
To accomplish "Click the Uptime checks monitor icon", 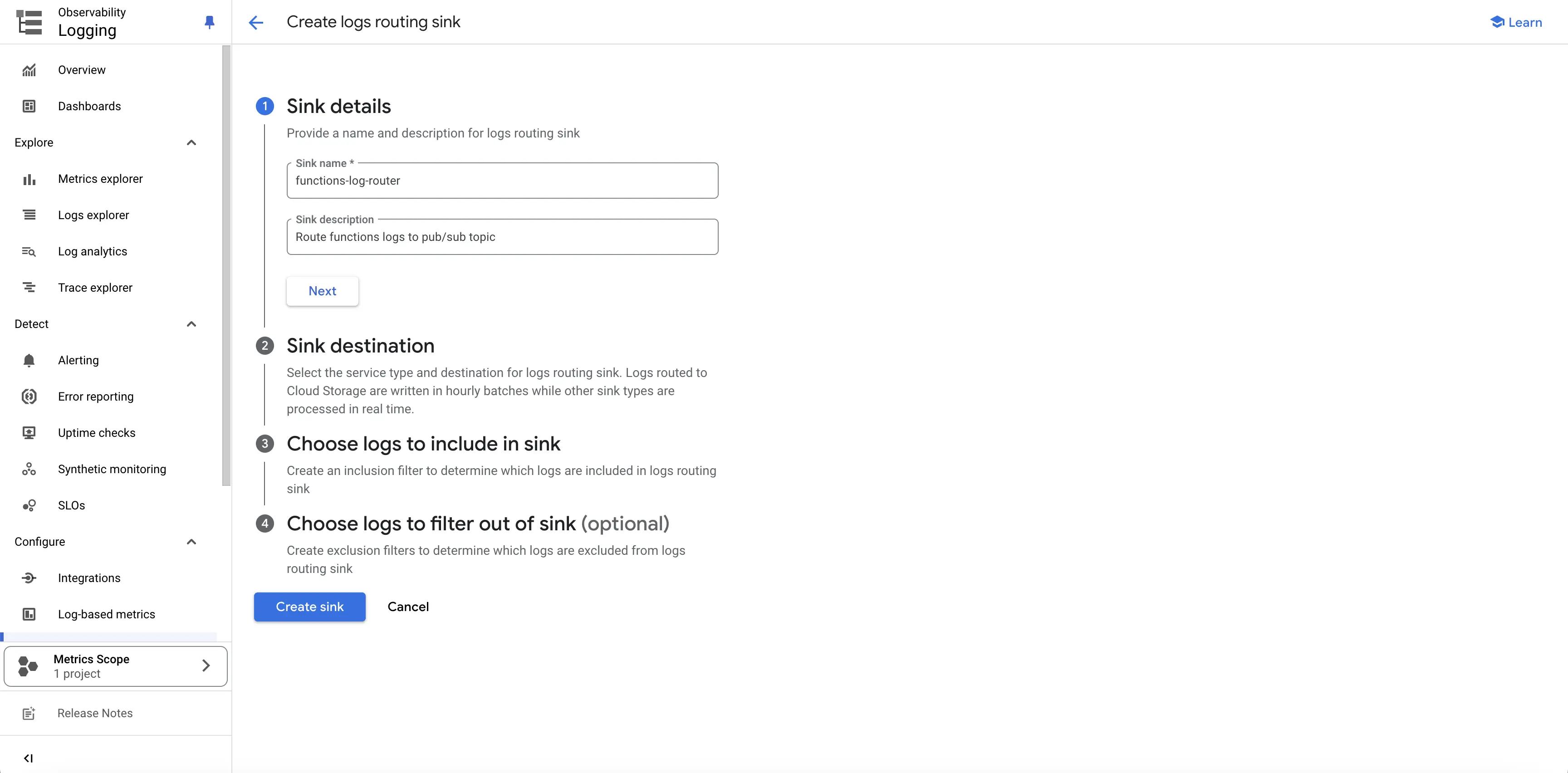I will [x=29, y=433].
